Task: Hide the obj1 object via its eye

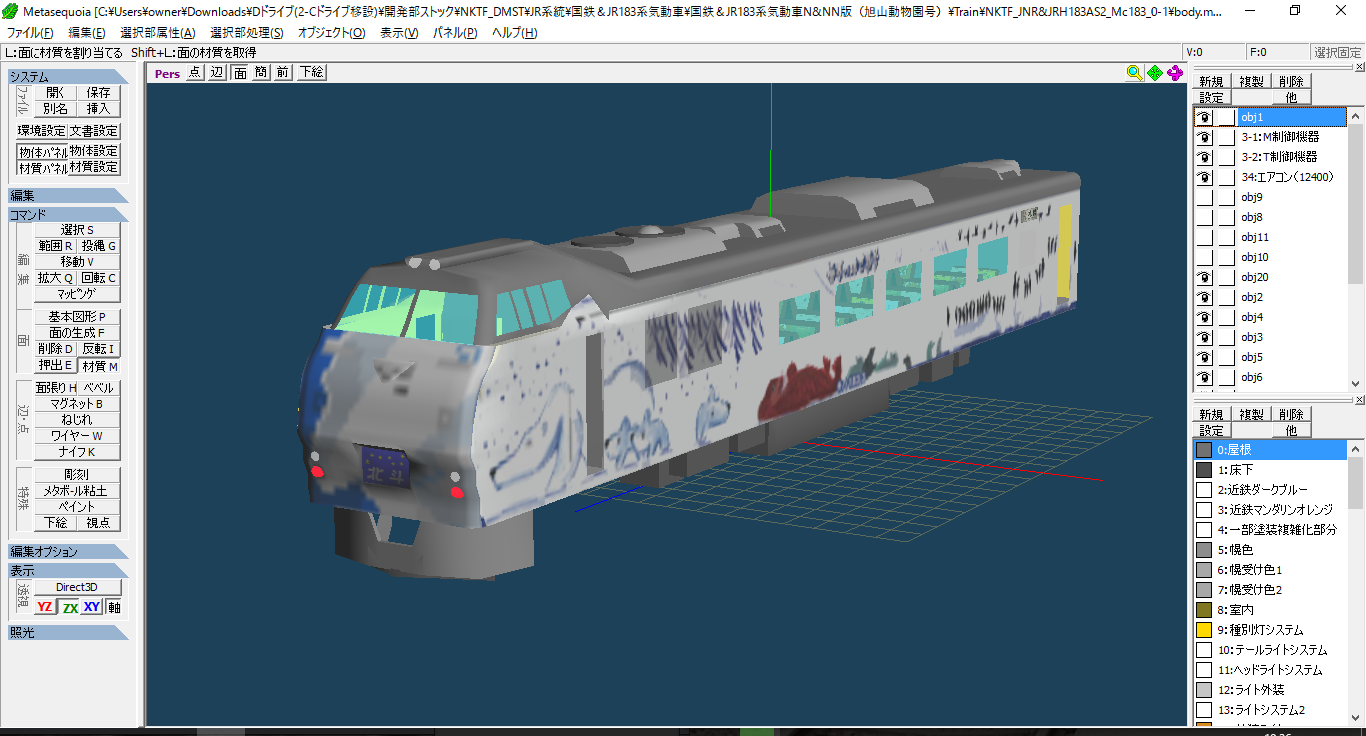Action: [x=1204, y=117]
